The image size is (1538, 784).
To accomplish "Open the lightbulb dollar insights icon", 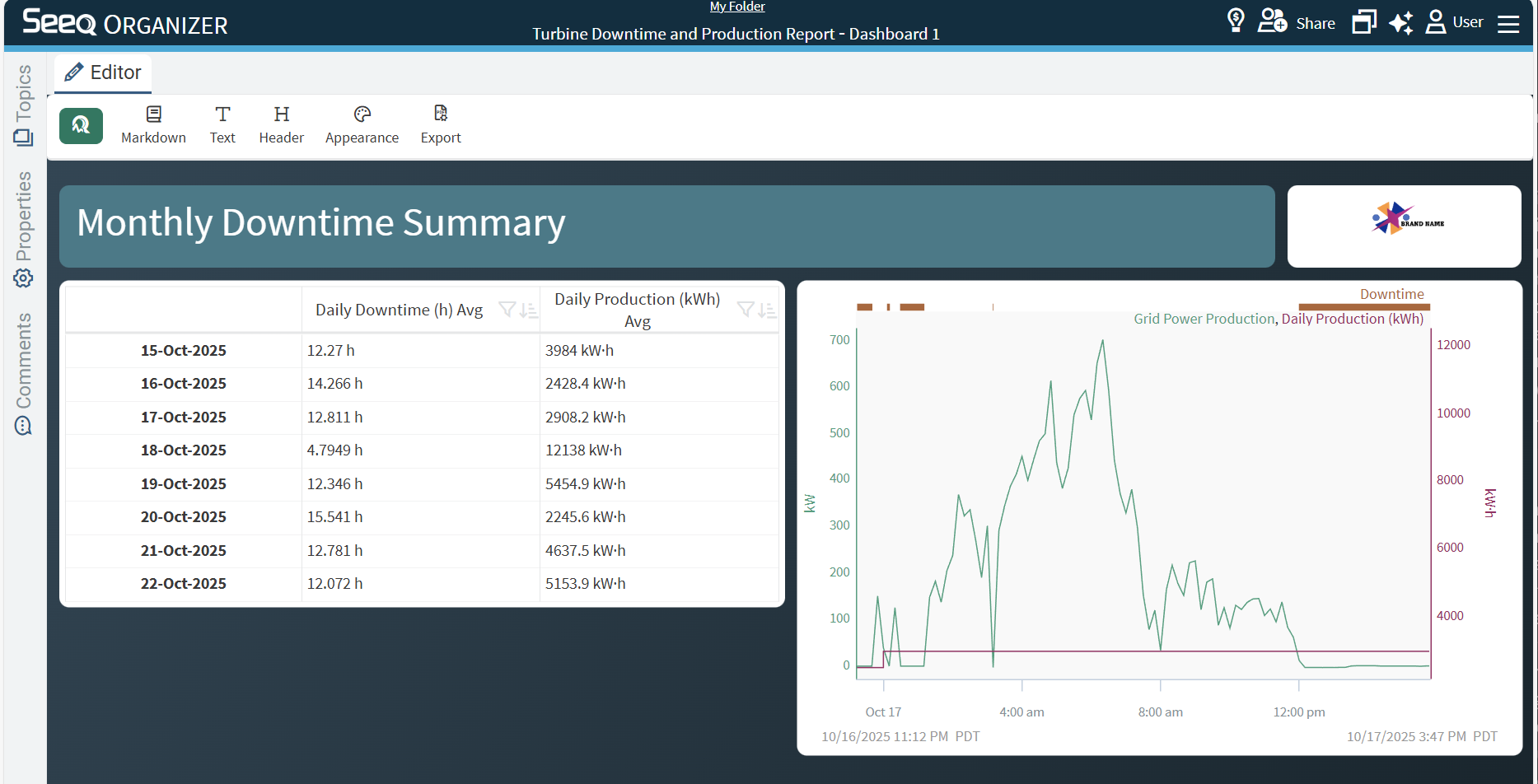I will (1235, 21).
